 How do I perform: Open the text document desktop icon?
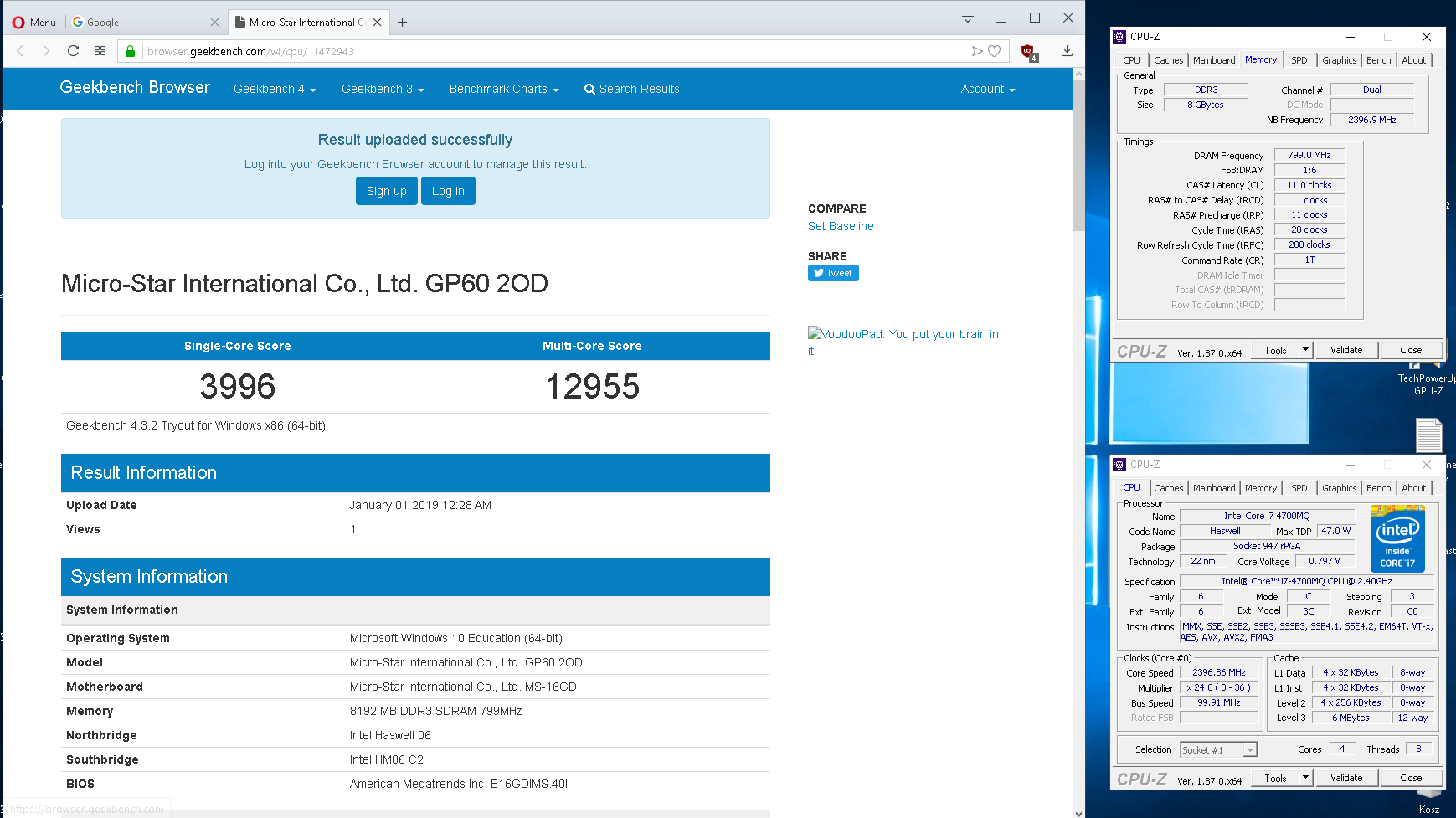pos(1428,435)
